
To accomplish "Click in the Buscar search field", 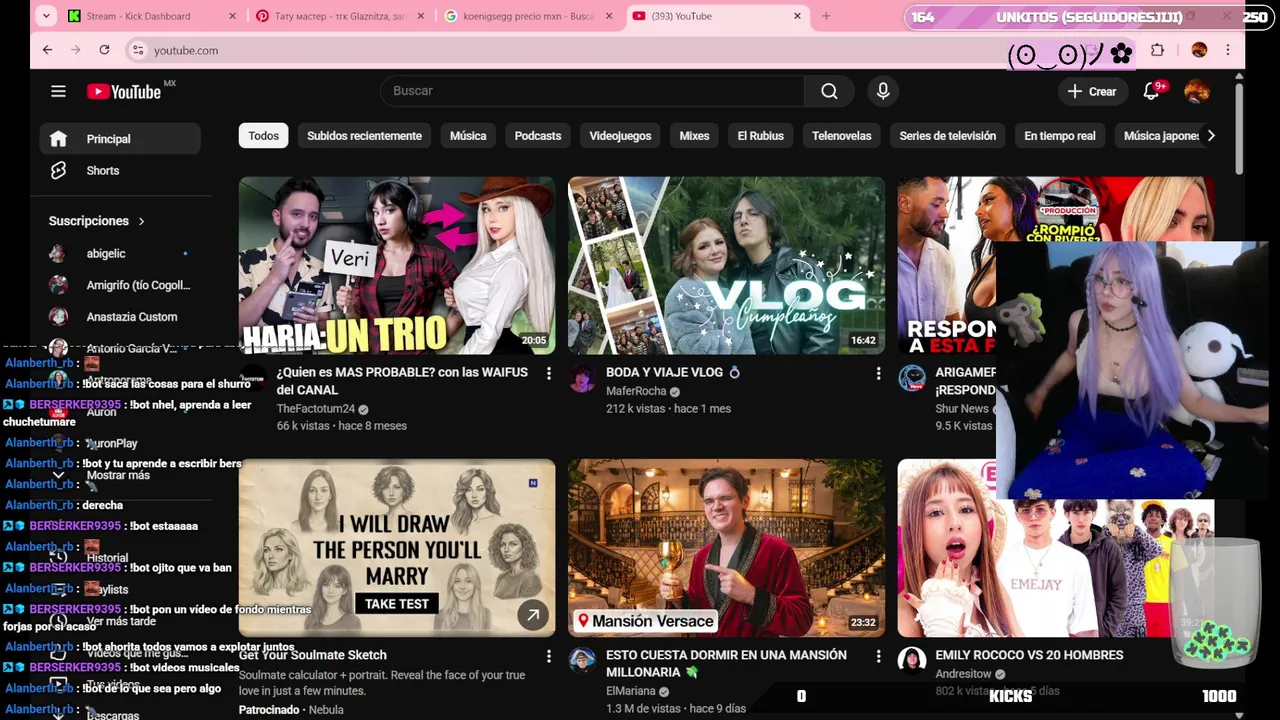I will (x=592, y=91).
